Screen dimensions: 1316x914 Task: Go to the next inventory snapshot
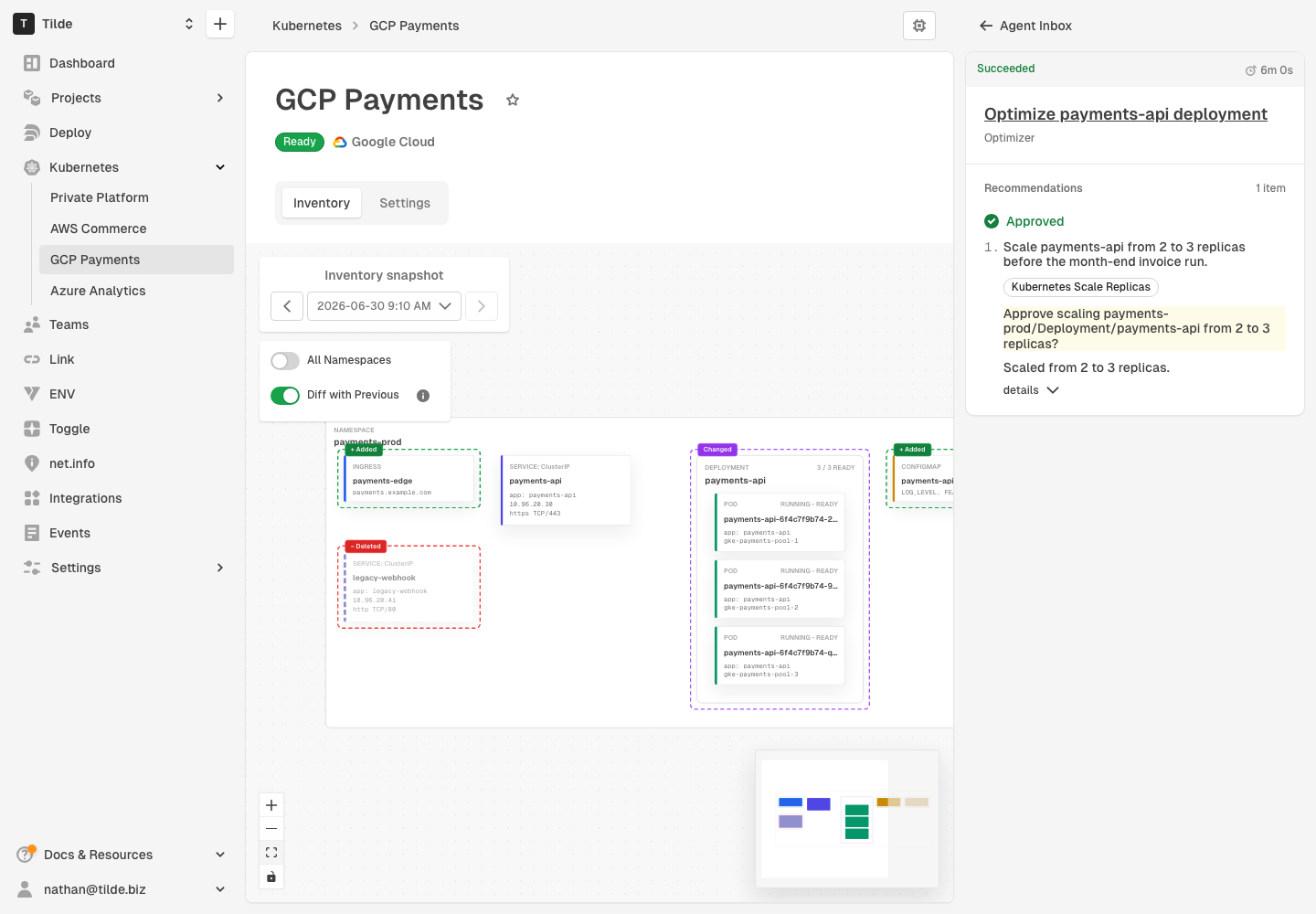(x=482, y=306)
